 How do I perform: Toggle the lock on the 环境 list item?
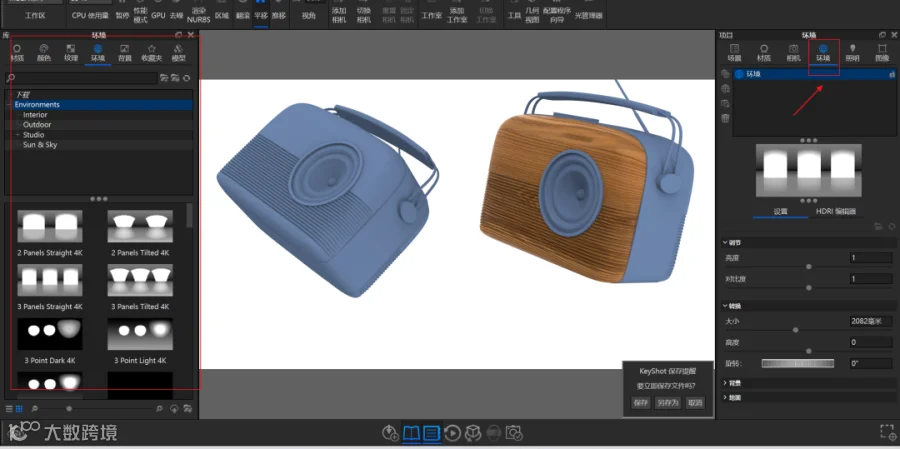tap(891, 74)
